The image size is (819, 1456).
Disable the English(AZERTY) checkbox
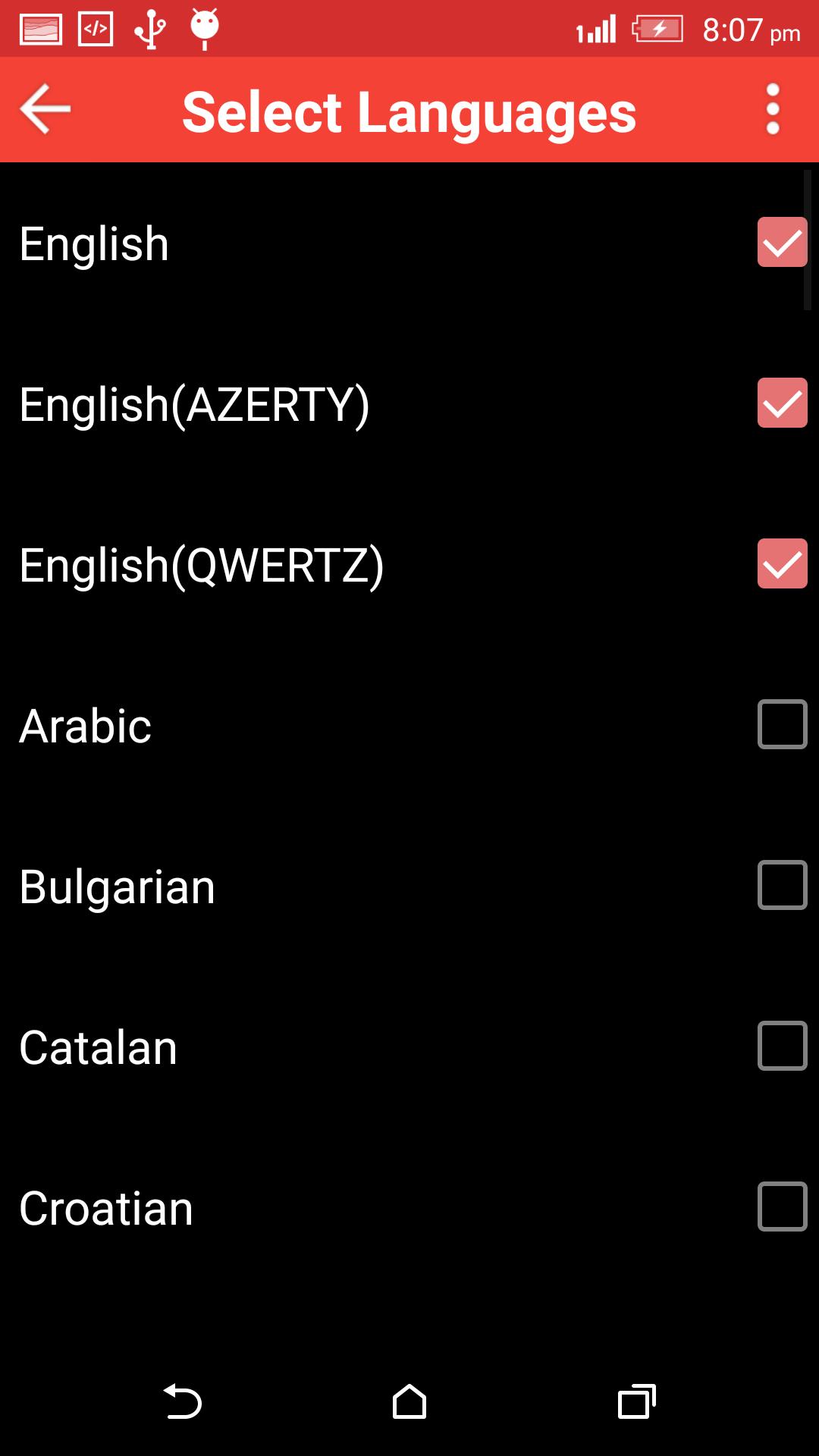click(782, 403)
